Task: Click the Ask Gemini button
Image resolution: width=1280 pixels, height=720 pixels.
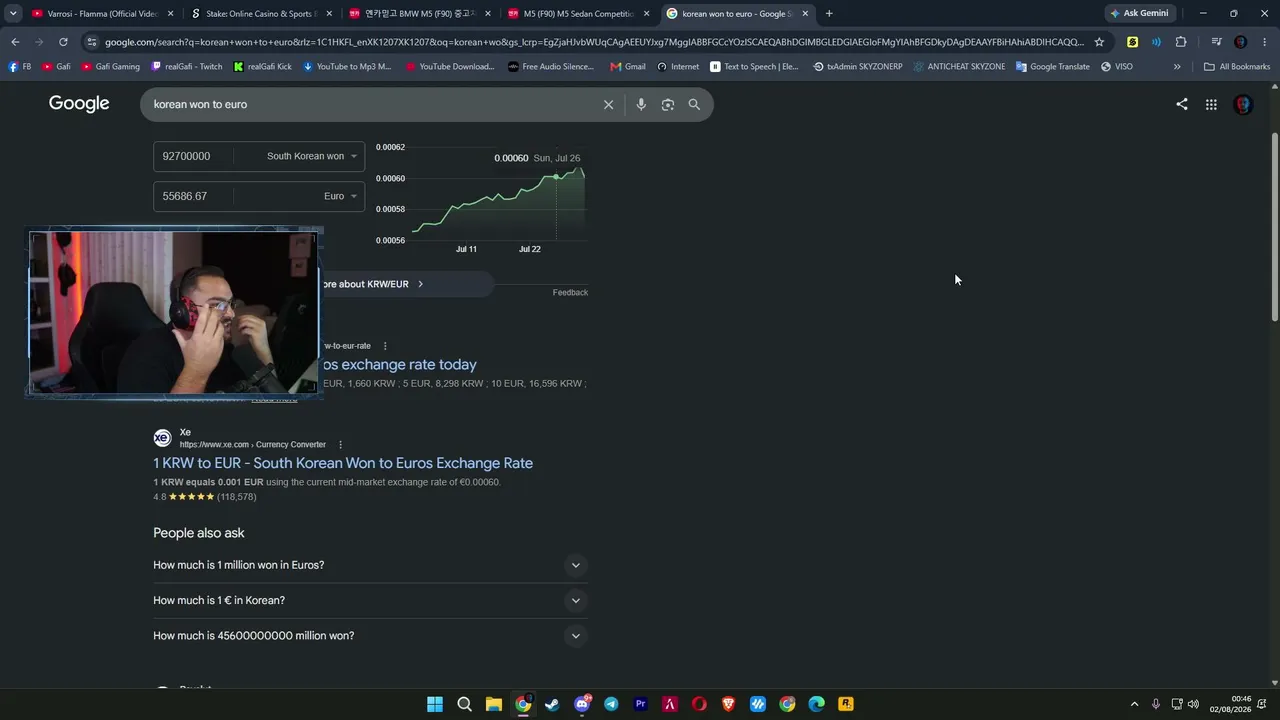Action: pyautogui.click(x=1139, y=13)
